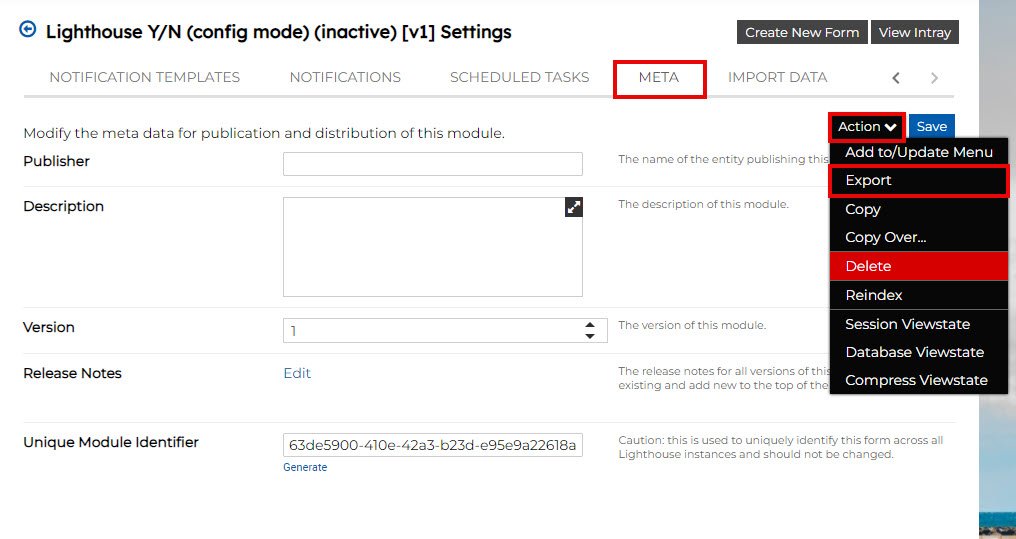Screen dimensions: 1016x539
Task: Click Reindex in the Action menu
Action: click(x=873, y=295)
